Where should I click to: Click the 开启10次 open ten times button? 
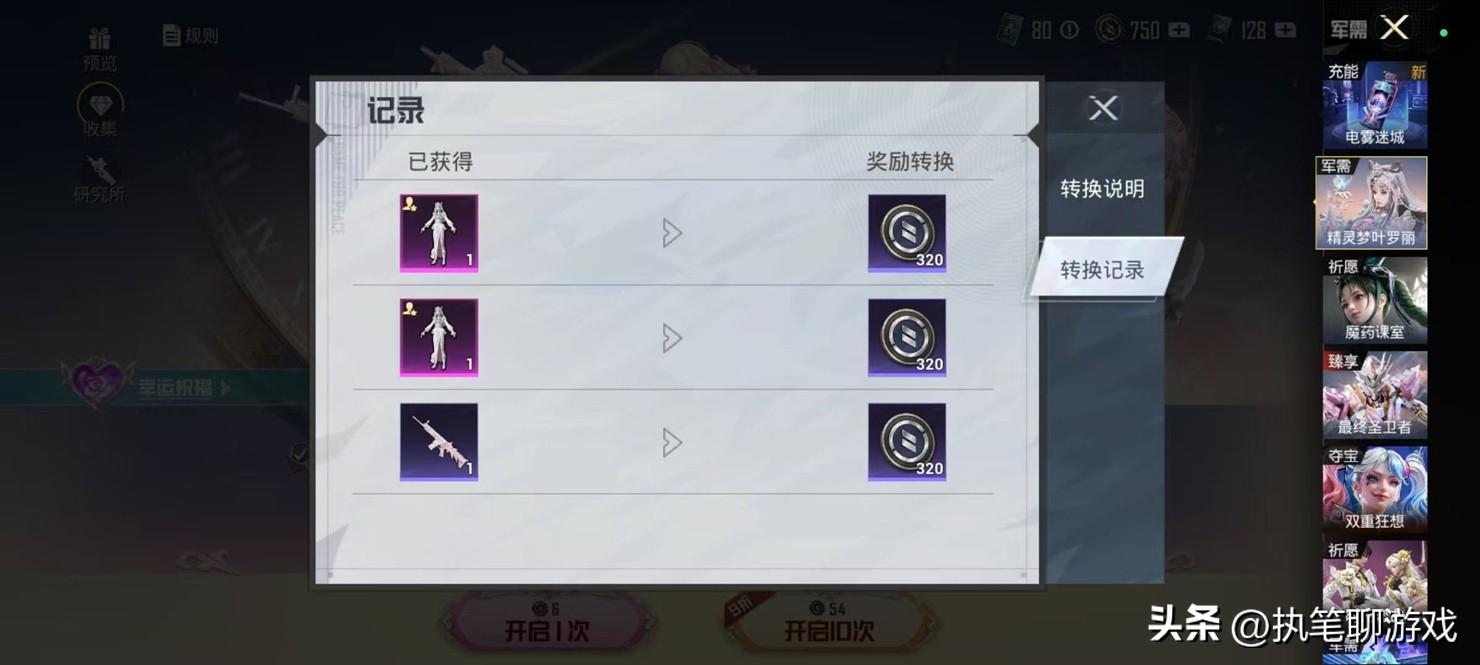coord(829,622)
